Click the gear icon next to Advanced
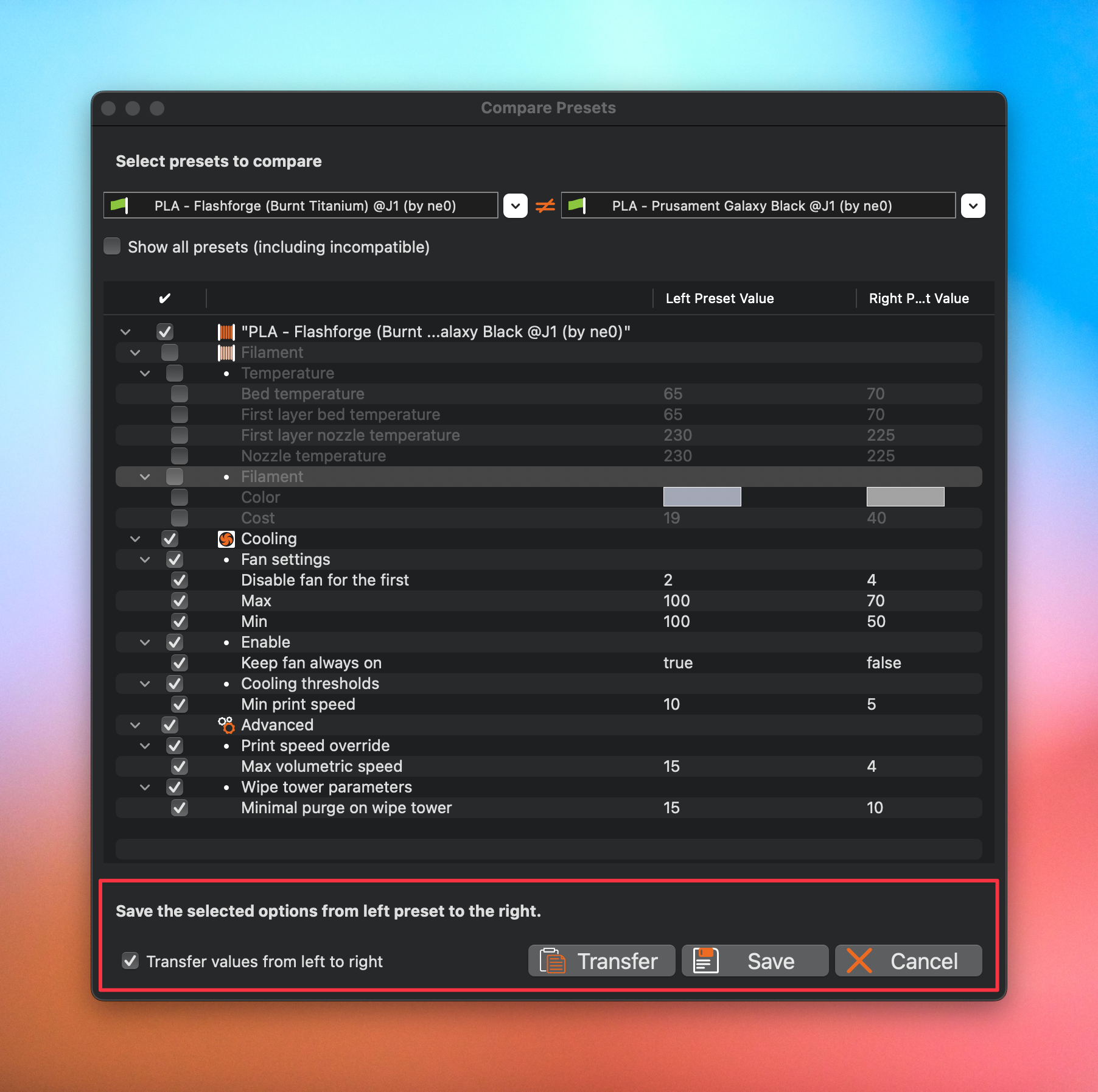The width and height of the screenshot is (1098, 1092). pos(226,725)
